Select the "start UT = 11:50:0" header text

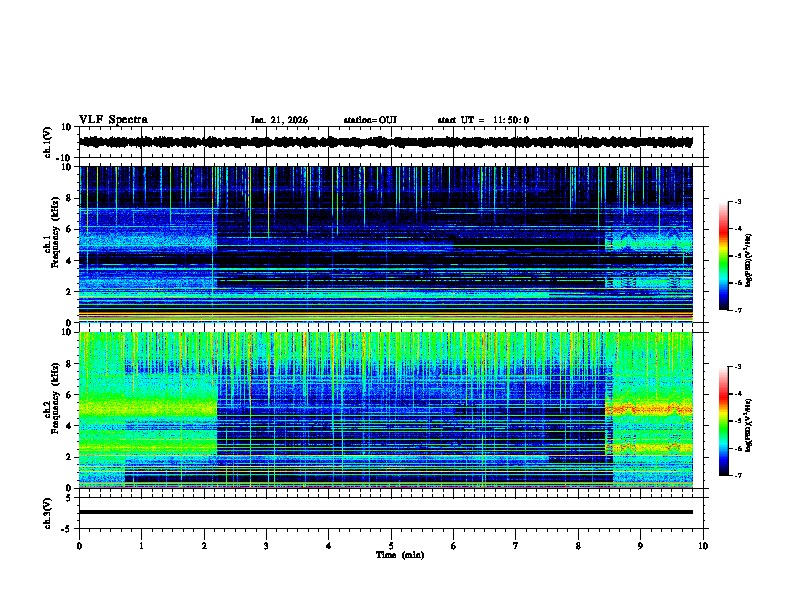(x=483, y=120)
